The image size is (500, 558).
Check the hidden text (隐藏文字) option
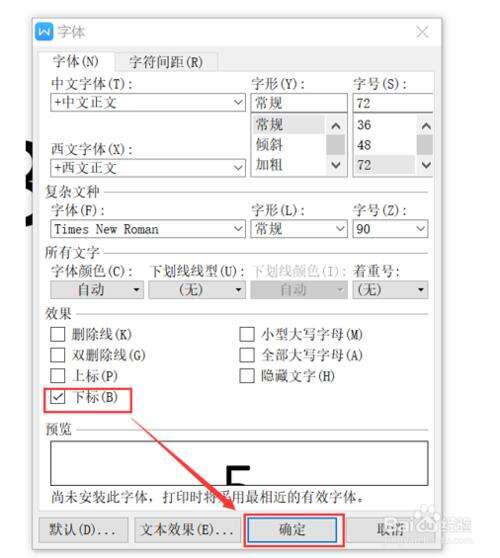tap(247, 376)
